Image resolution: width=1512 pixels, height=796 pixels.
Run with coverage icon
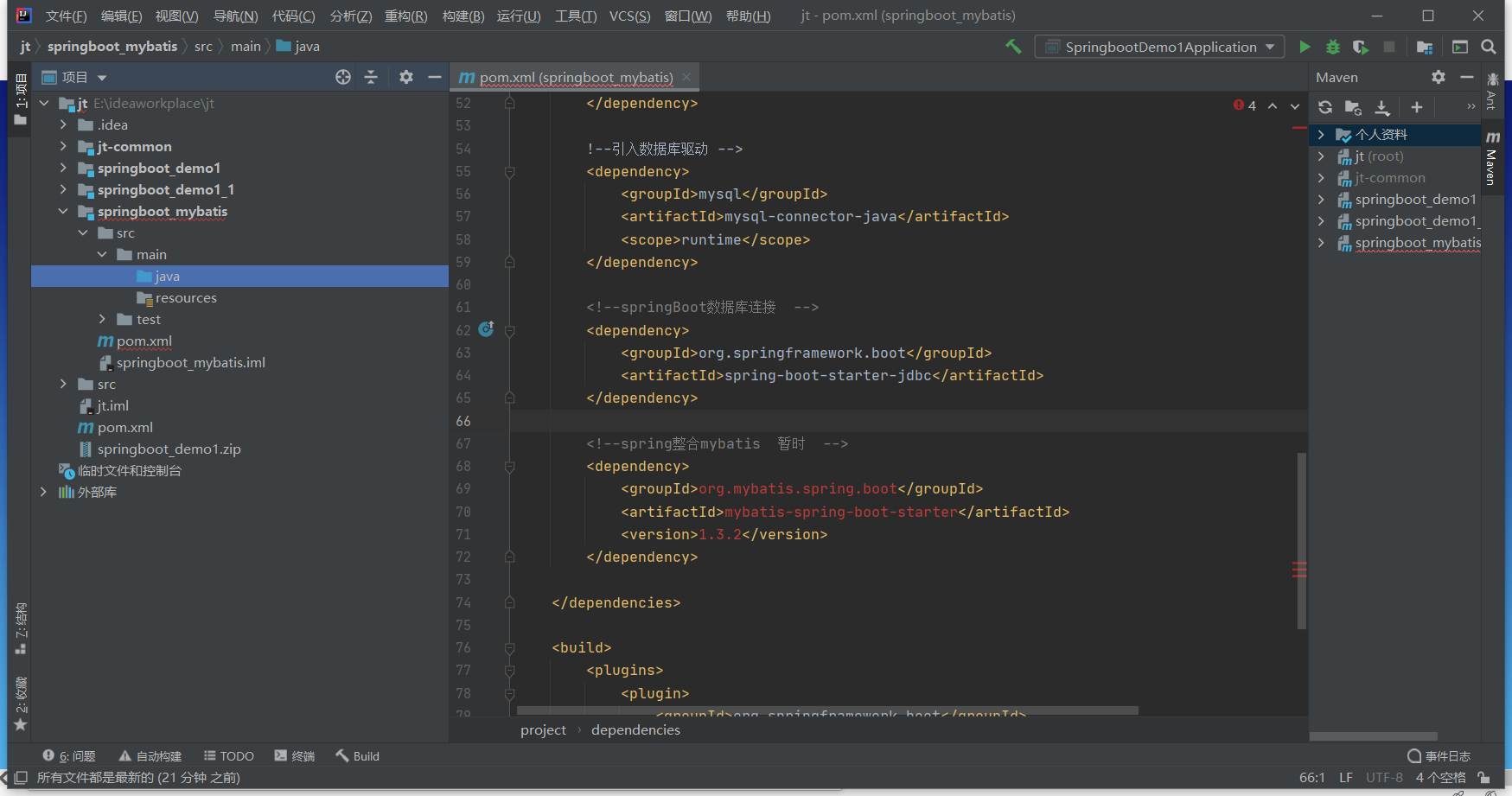1361,47
